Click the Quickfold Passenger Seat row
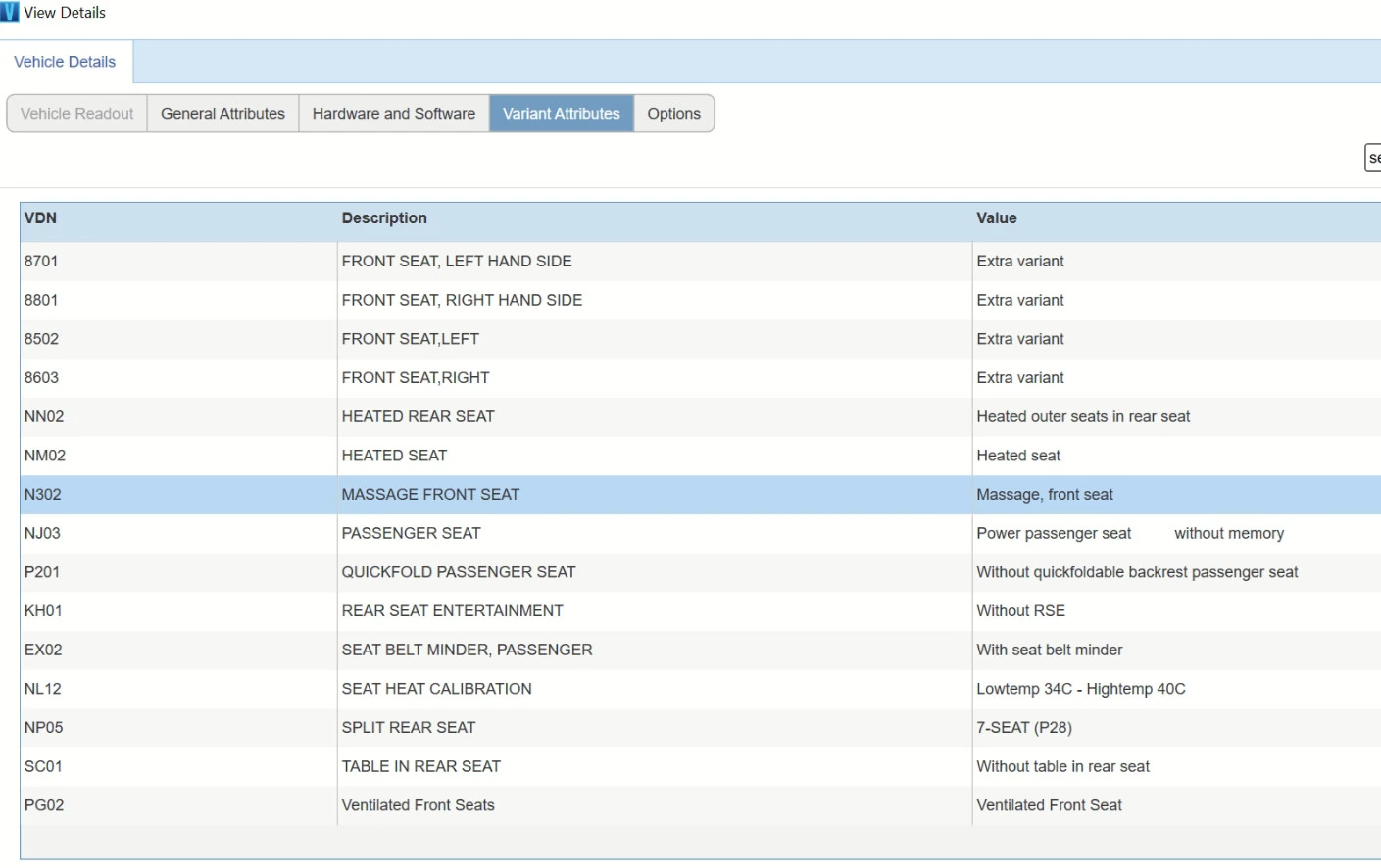The width and height of the screenshot is (1381, 868). pos(458,572)
